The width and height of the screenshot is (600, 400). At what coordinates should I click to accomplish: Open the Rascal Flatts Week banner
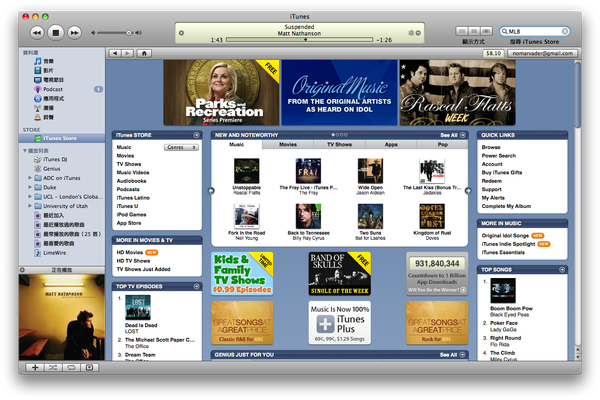[x=457, y=93]
